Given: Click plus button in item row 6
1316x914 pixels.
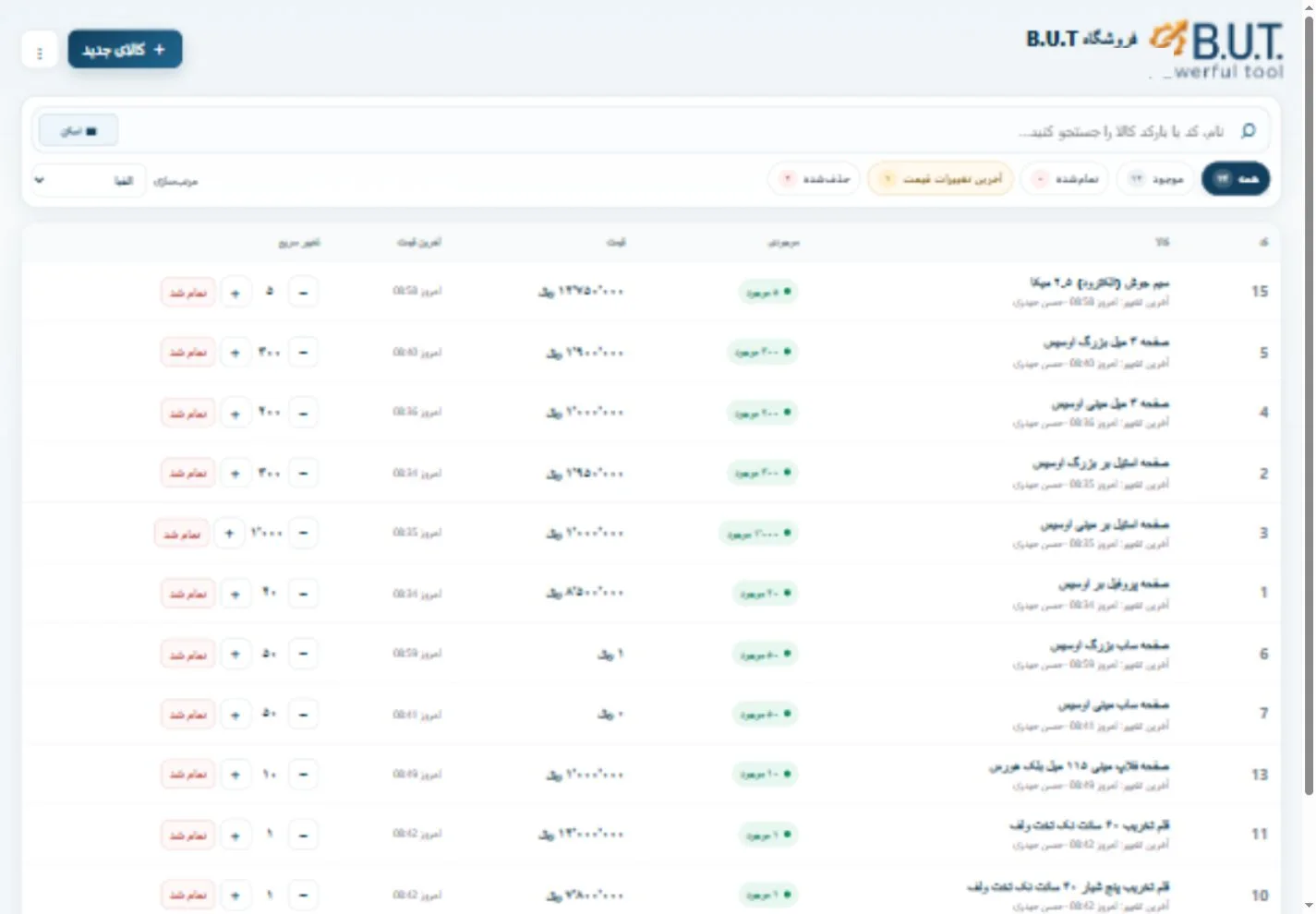Looking at the screenshot, I should (x=235, y=655).
